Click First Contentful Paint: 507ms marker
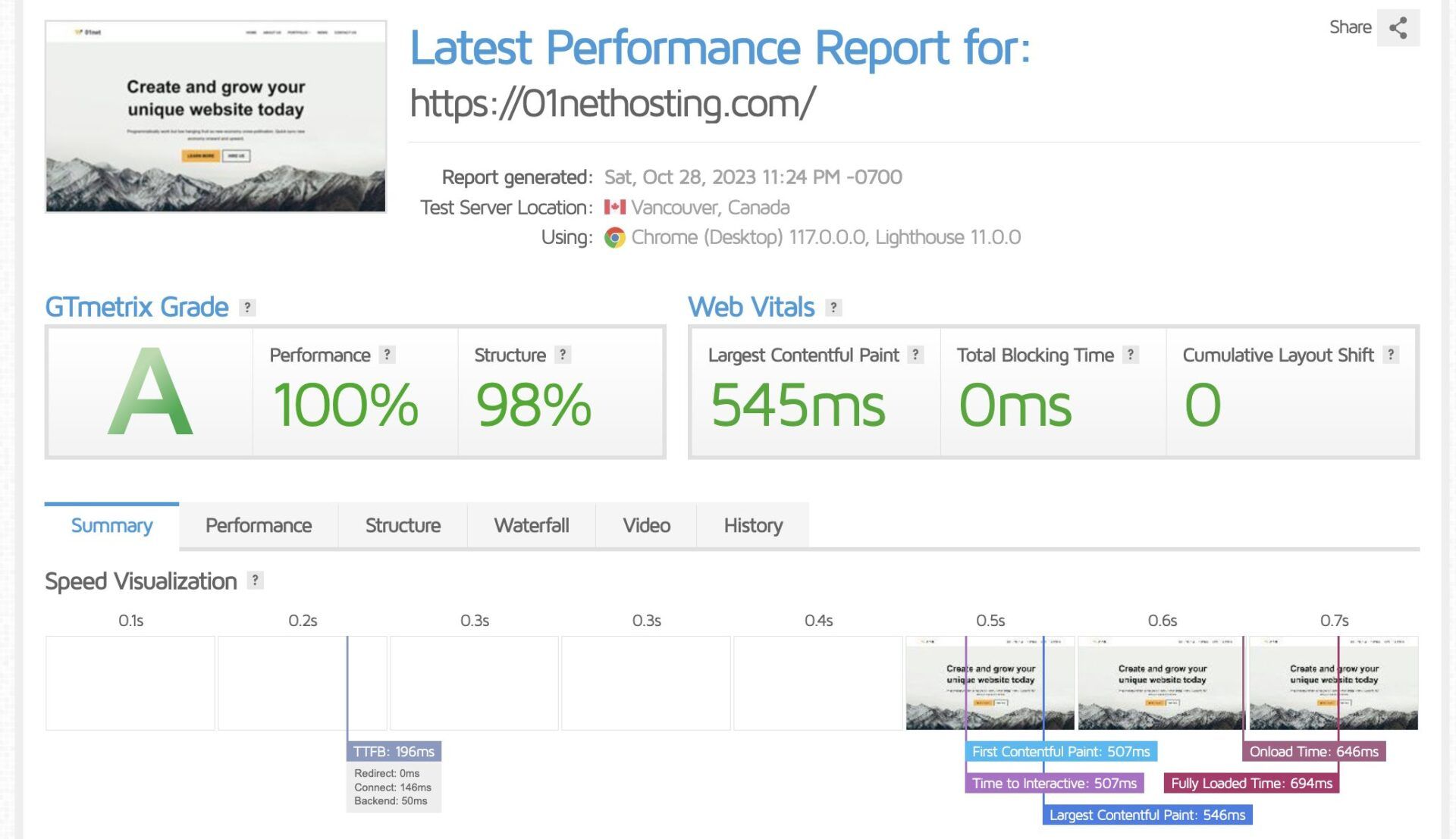 (x=1061, y=752)
